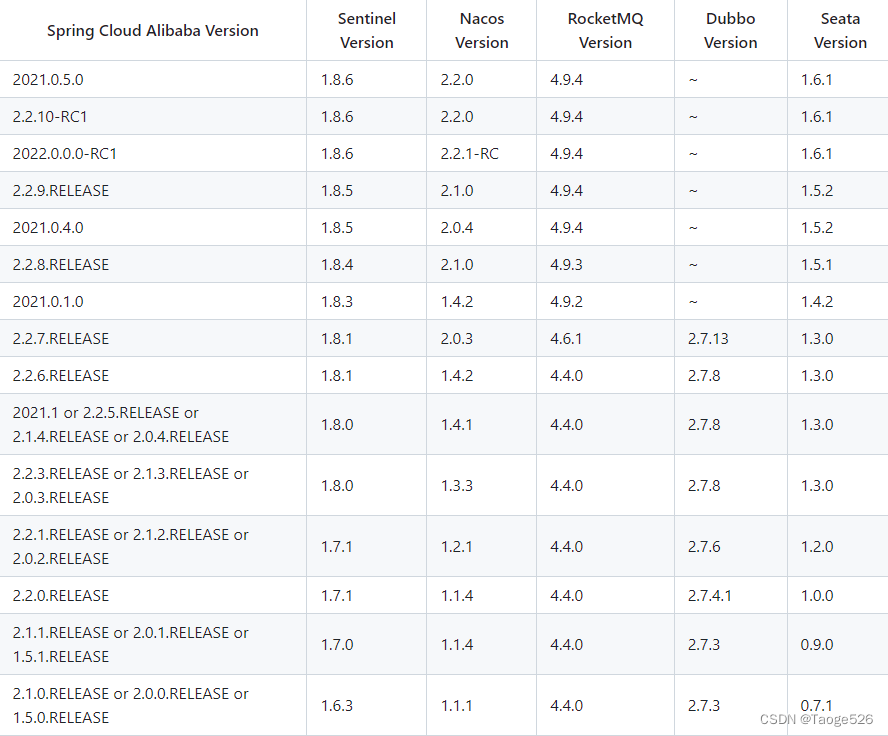Click Nacos value 2.2.1-RC
The height and width of the screenshot is (736, 888).
tap(469, 154)
